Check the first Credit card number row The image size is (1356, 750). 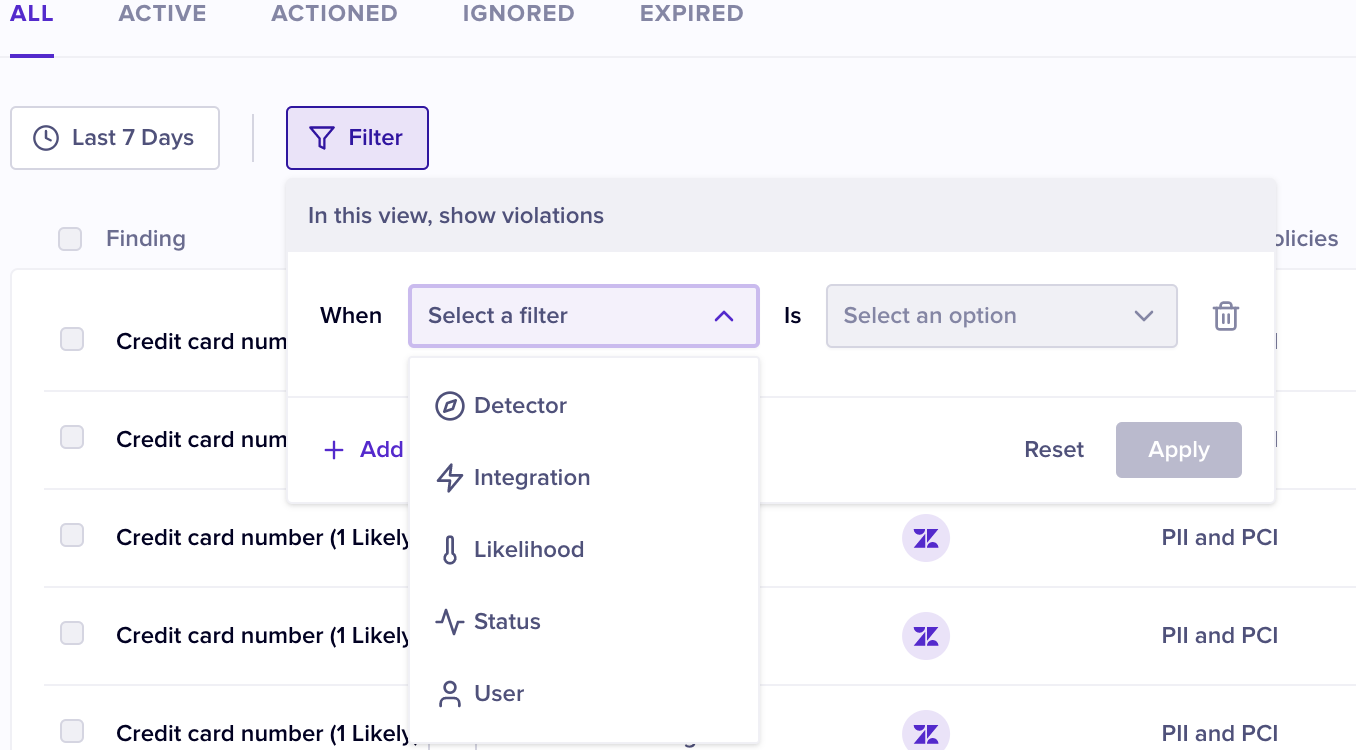tap(72, 340)
